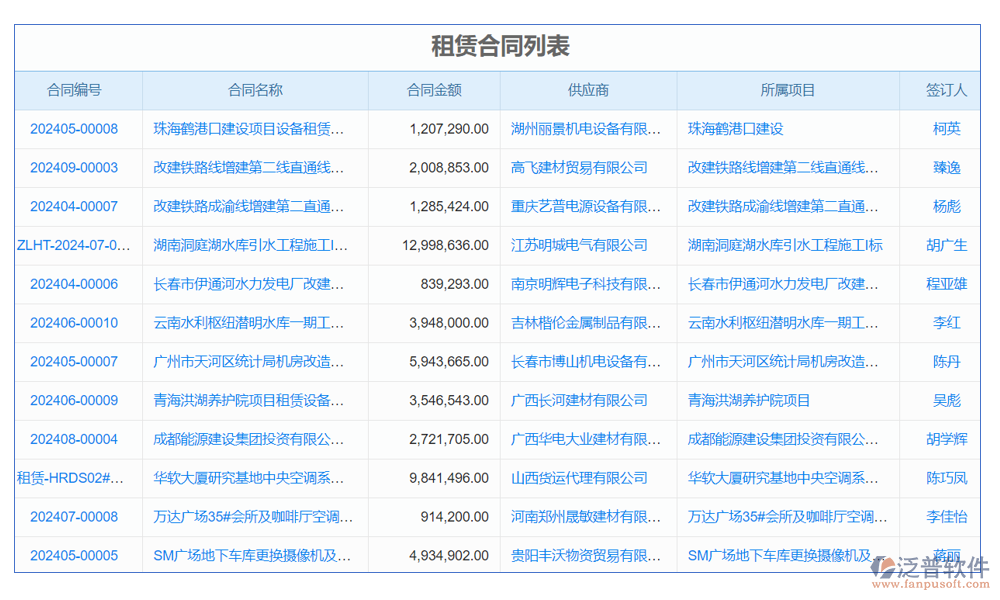The height and width of the screenshot is (600, 1000).
Task: Select supplier 湖州丽景机电设备有限…
Action: pos(586,129)
